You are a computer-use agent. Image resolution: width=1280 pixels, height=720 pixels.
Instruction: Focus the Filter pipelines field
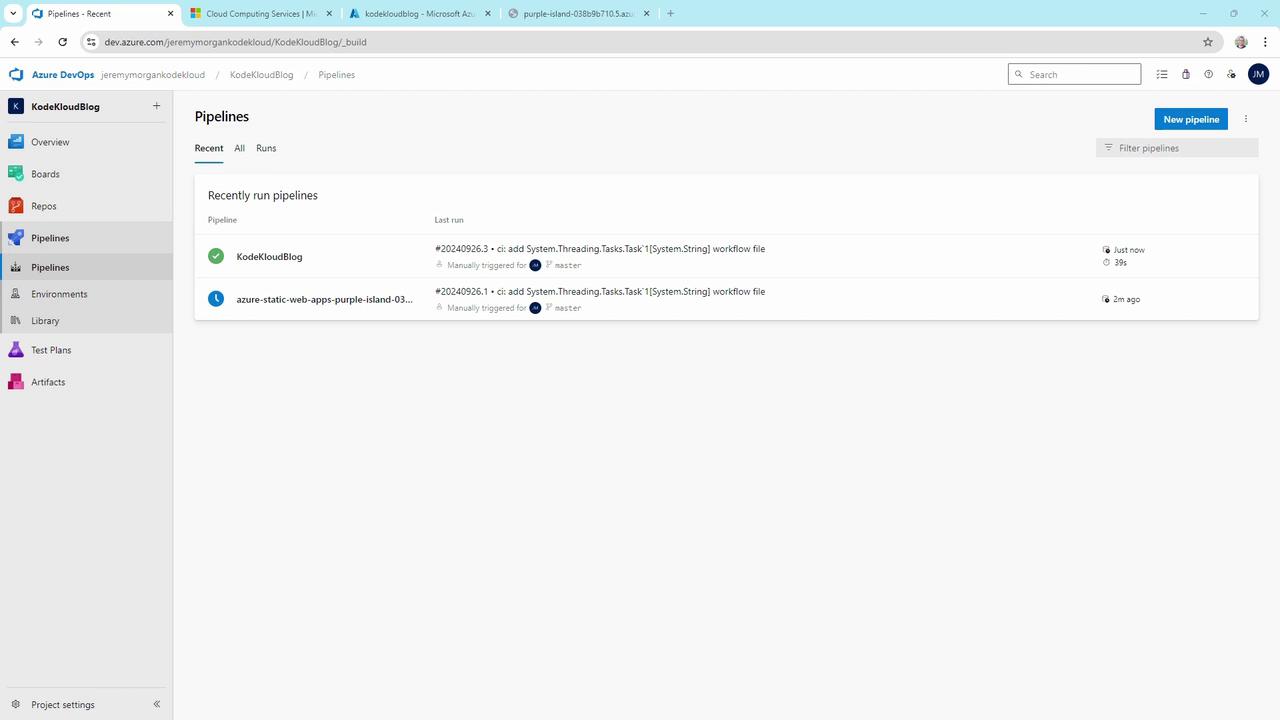pyautogui.click(x=1177, y=148)
